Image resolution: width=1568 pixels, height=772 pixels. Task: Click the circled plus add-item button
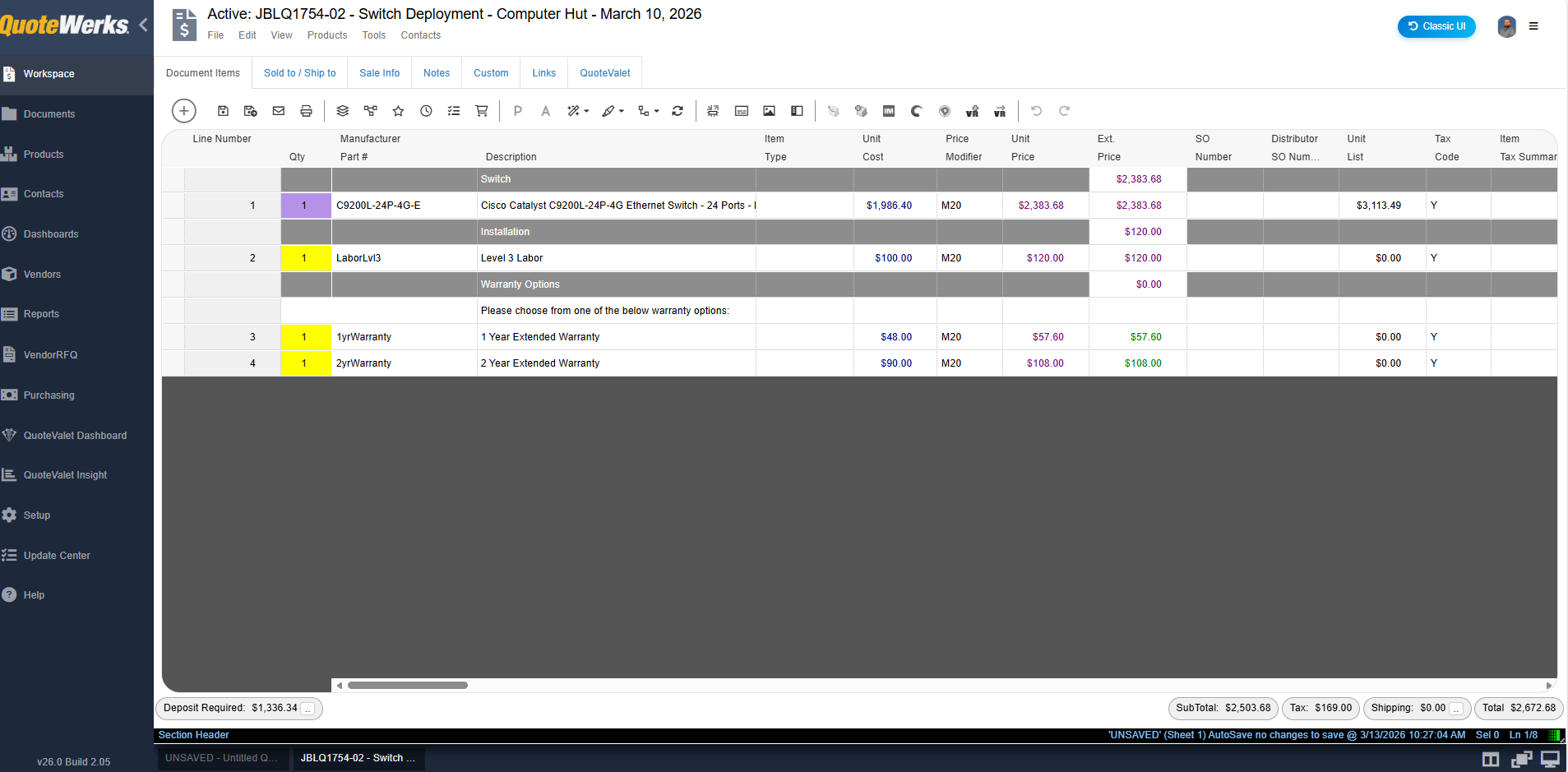tap(183, 111)
